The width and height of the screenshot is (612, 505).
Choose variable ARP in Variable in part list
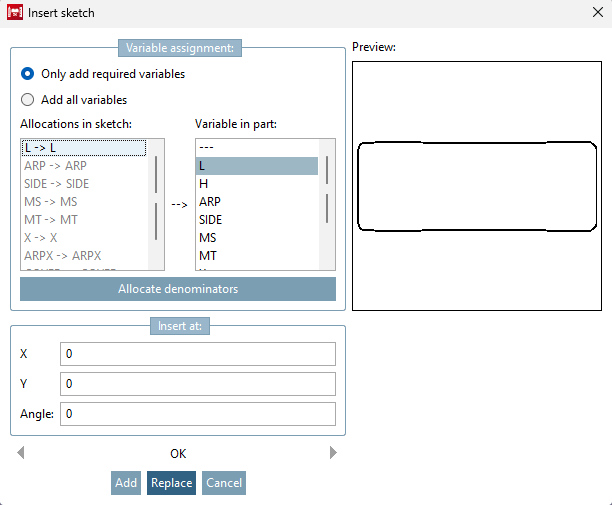point(257,202)
